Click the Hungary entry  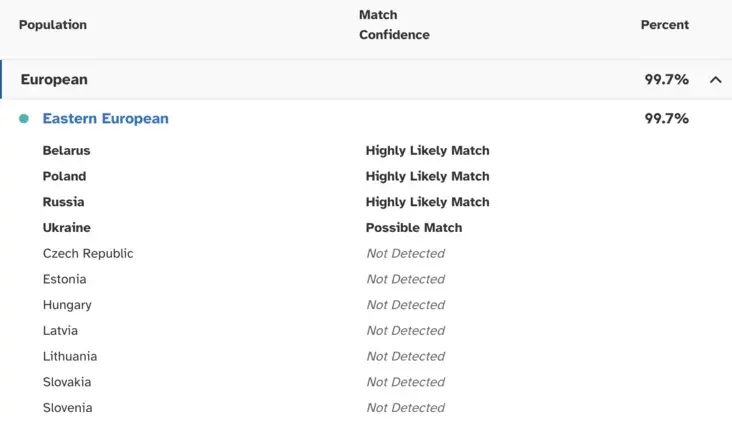point(67,305)
